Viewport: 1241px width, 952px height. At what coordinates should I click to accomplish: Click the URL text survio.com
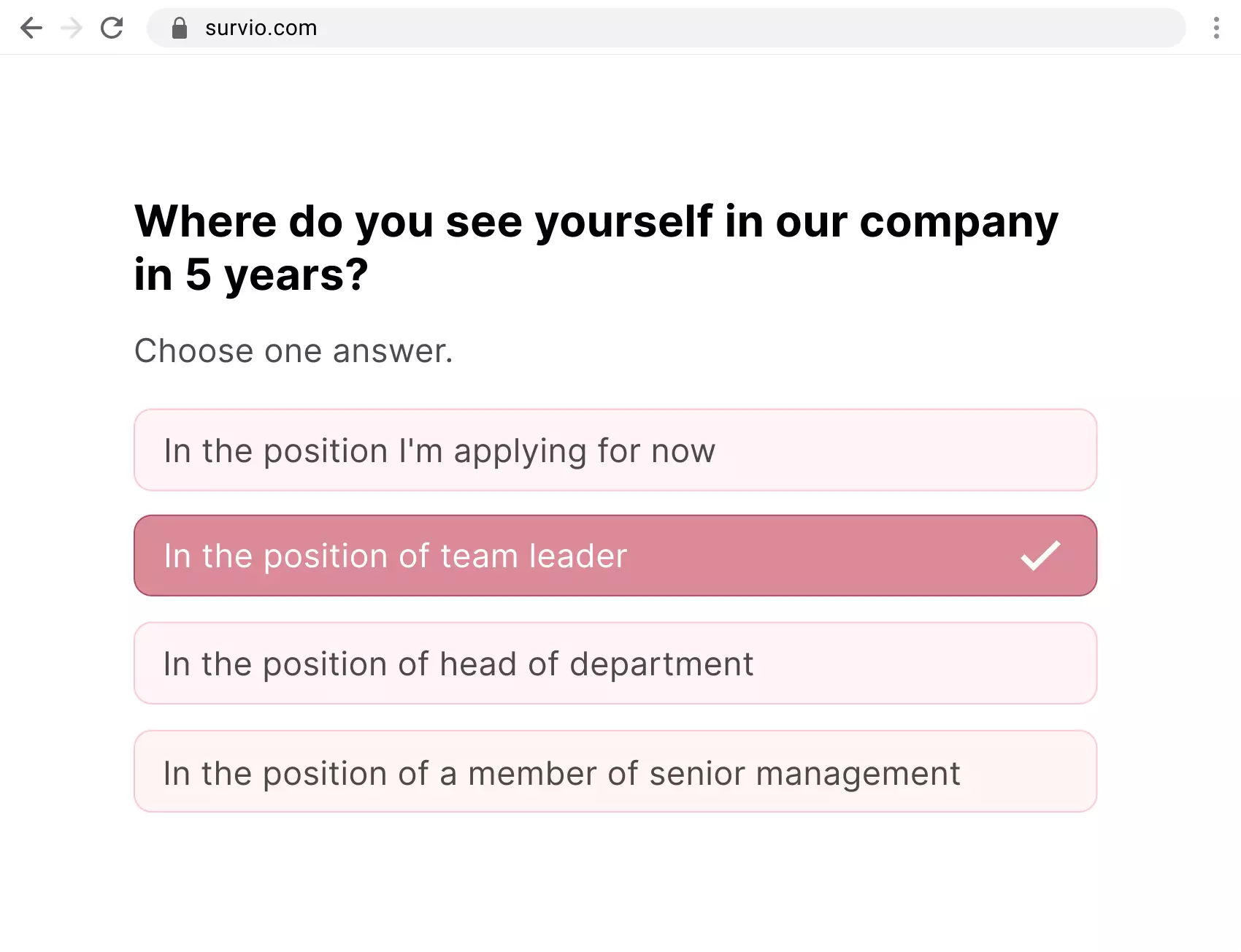click(x=260, y=28)
